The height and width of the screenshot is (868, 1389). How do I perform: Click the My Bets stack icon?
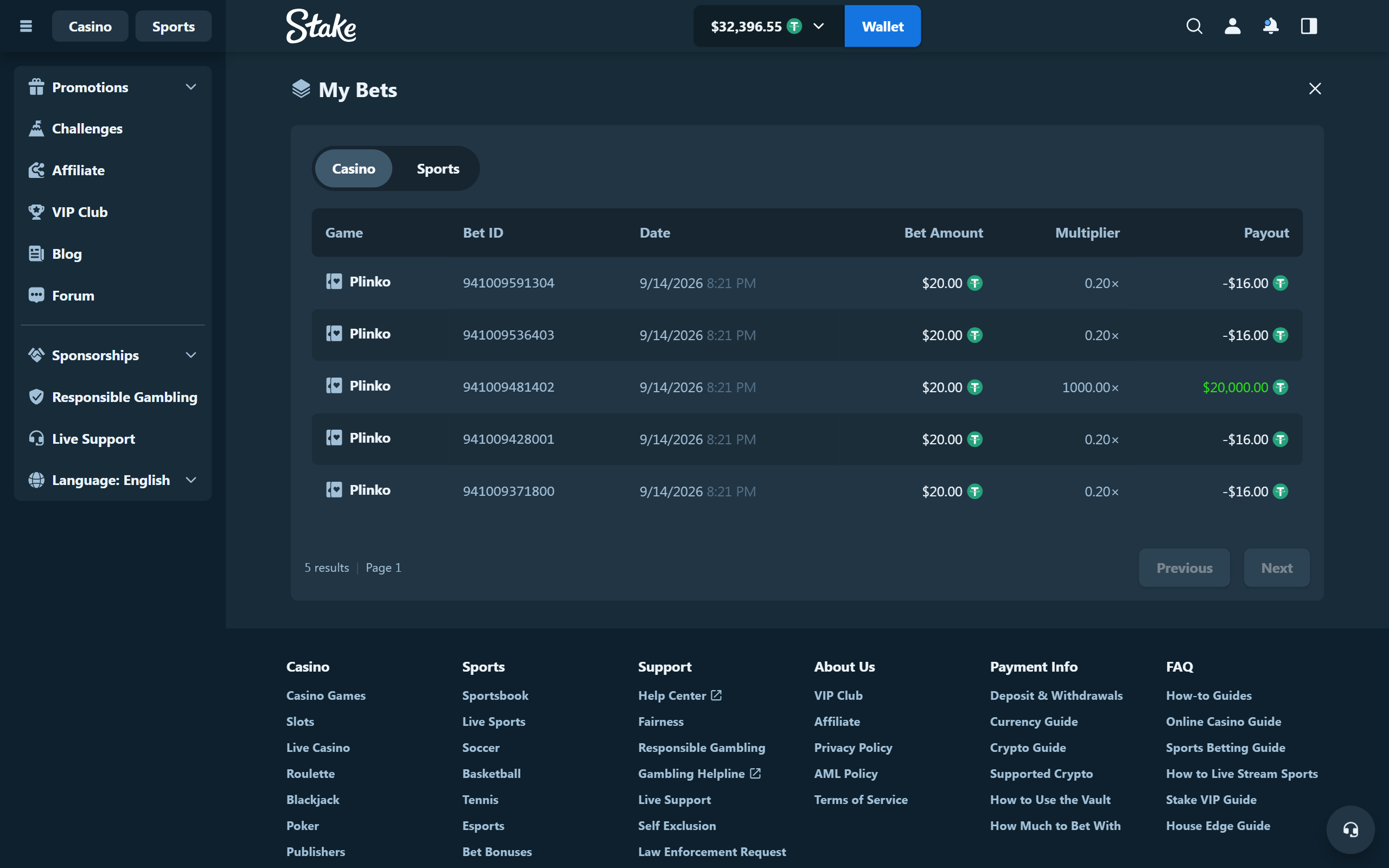point(301,89)
